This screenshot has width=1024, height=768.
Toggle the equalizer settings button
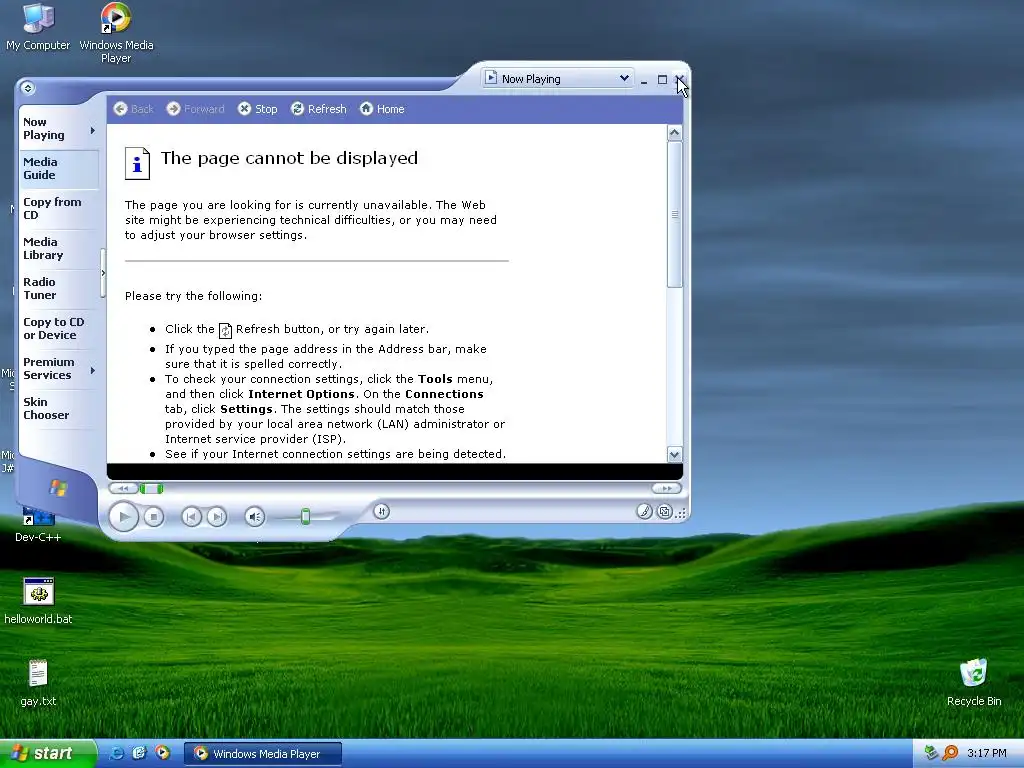tap(381, 511)
